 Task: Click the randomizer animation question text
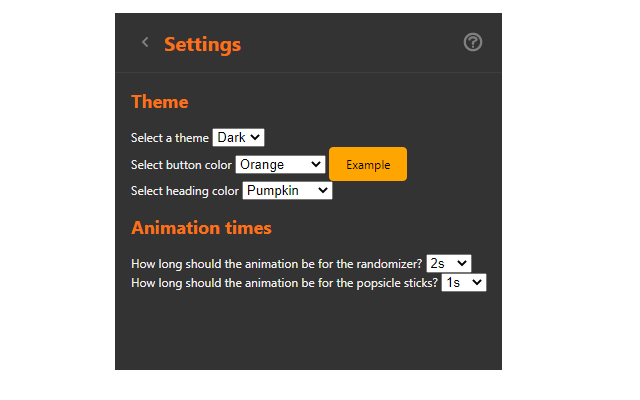(x=277, y=264)
